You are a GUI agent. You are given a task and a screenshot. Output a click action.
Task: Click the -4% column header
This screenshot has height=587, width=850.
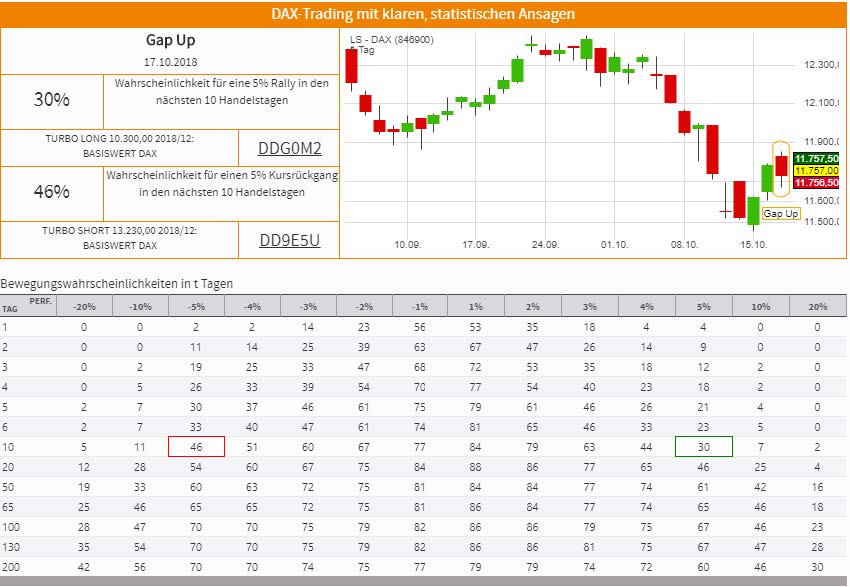[252, 306]
